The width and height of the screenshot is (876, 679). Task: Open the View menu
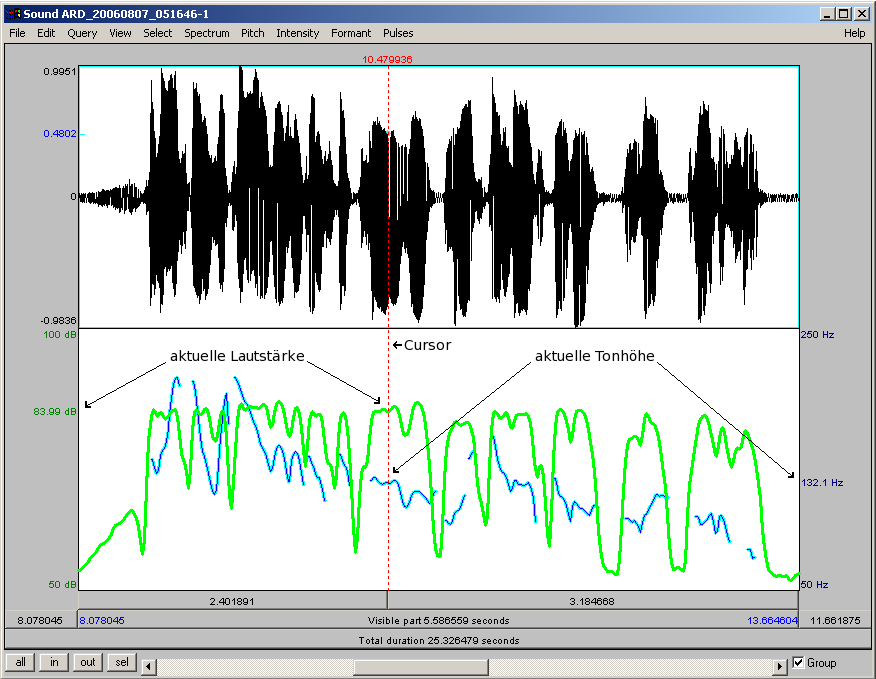pyautogui.click(x=120, y=33)
